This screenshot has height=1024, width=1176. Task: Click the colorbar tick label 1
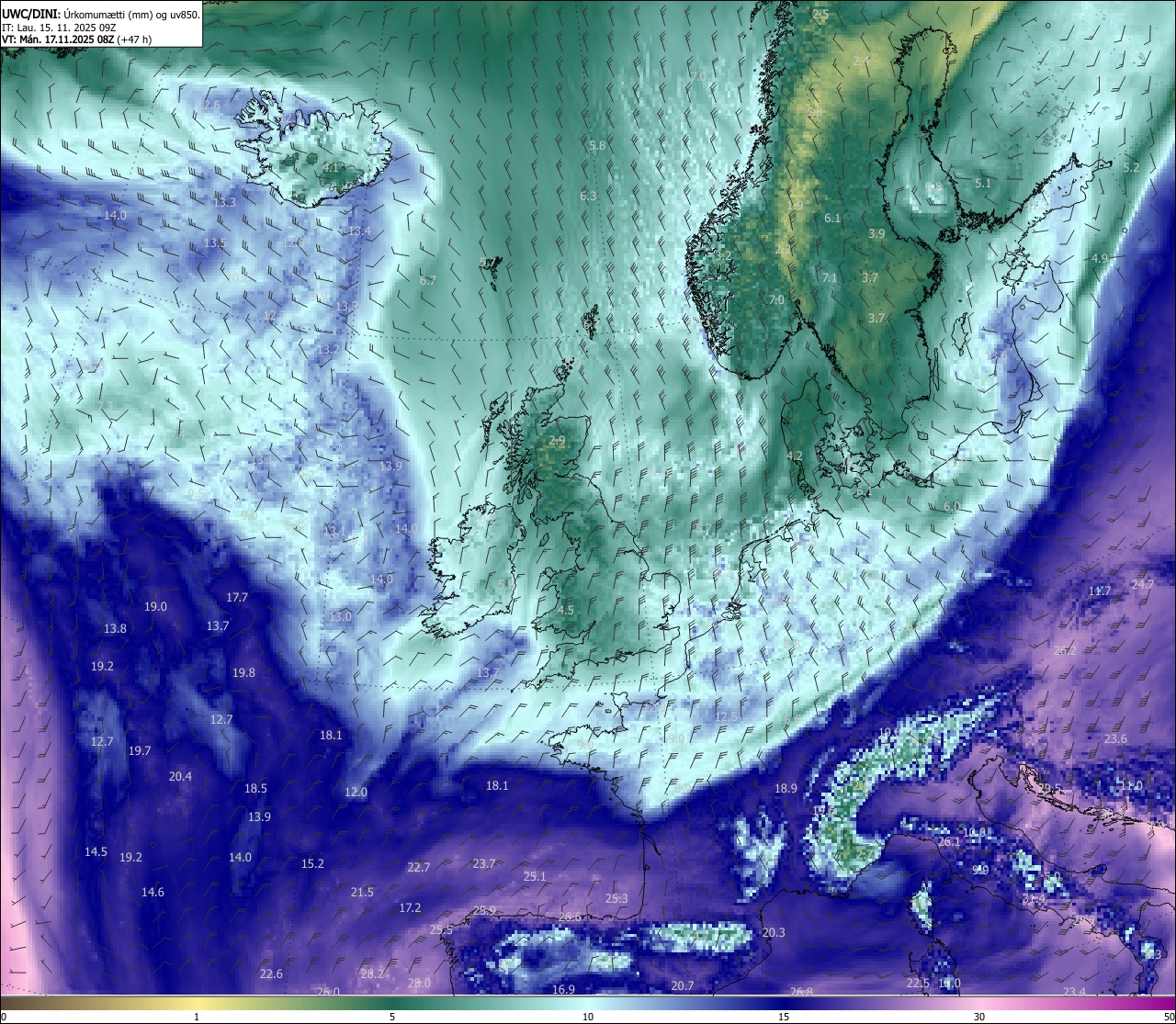point(197,1017)
